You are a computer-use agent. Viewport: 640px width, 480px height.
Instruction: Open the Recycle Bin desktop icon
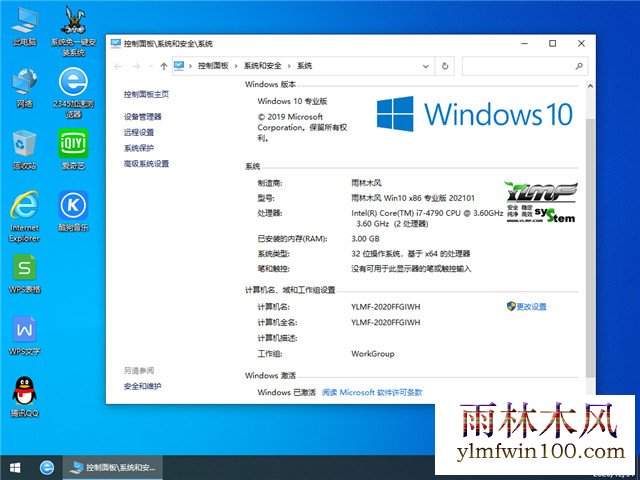(x=24, y=149)
